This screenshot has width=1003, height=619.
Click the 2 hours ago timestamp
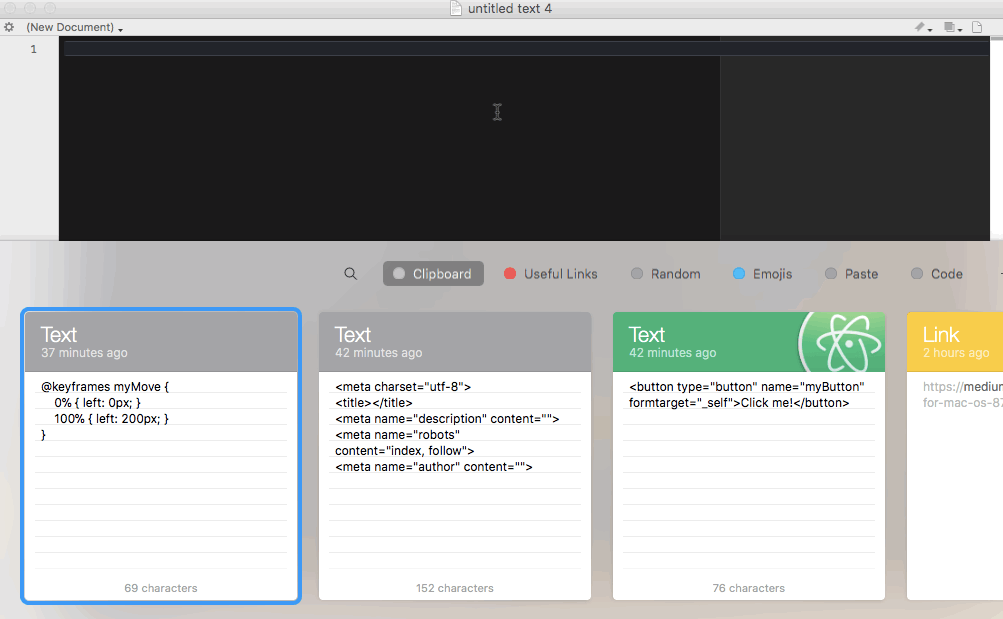(x=956, y=352)
